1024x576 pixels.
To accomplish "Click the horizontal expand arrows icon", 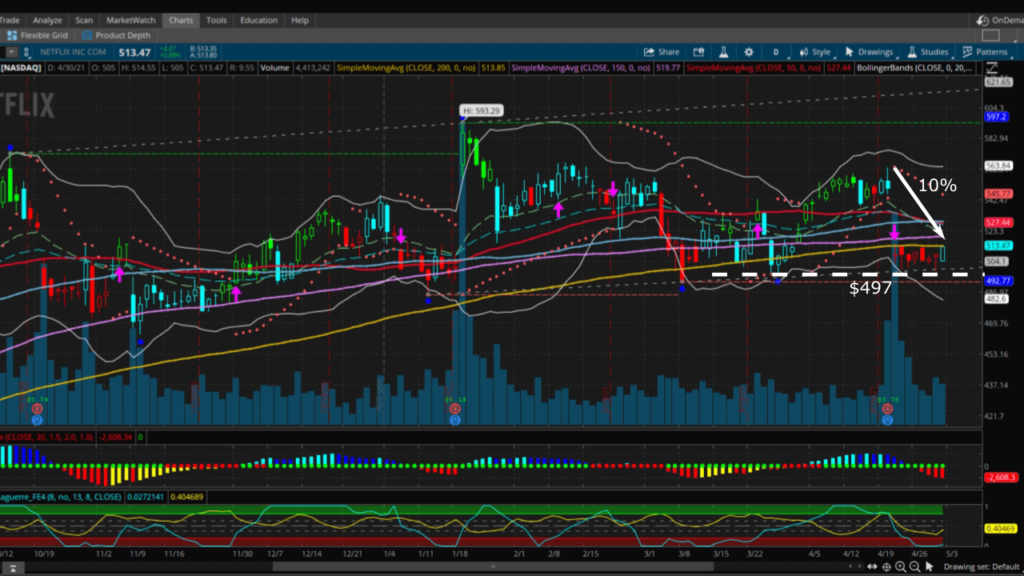I will (x=872, y=567).
